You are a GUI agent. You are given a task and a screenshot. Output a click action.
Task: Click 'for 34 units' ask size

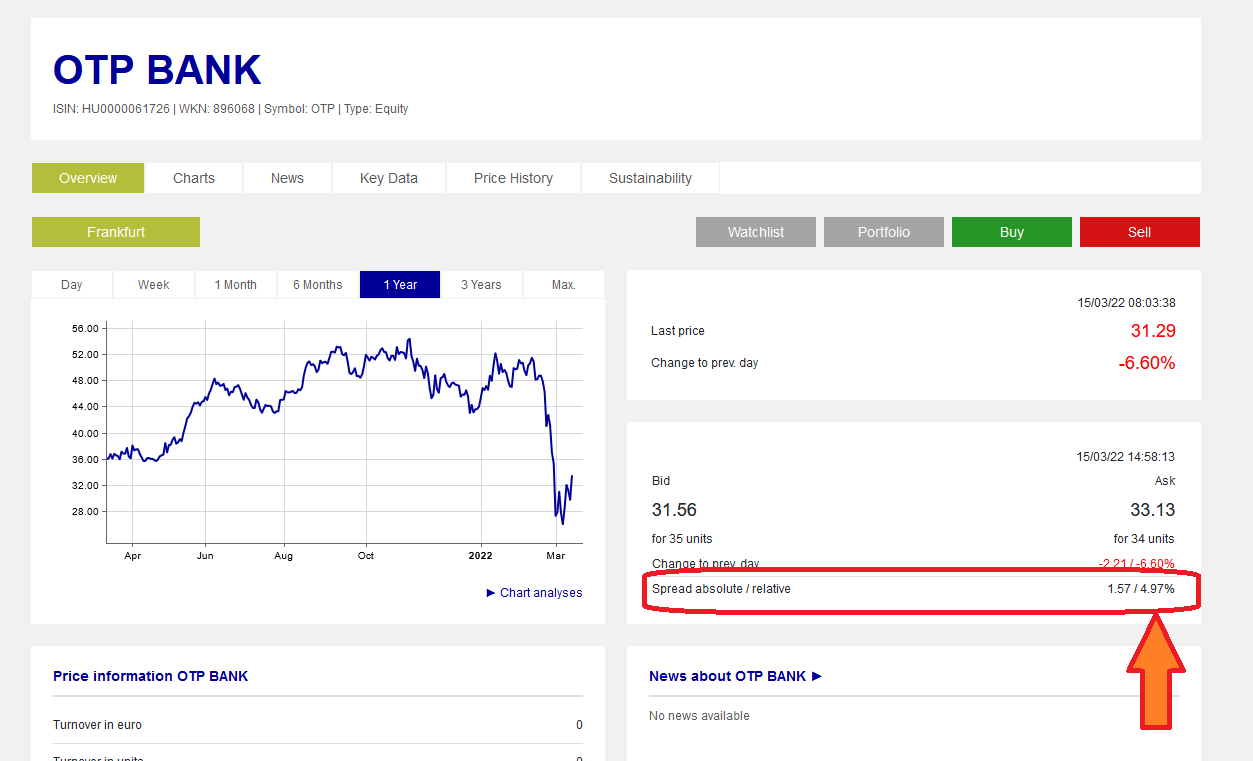pyautogui.click(x=1144, y=539)
